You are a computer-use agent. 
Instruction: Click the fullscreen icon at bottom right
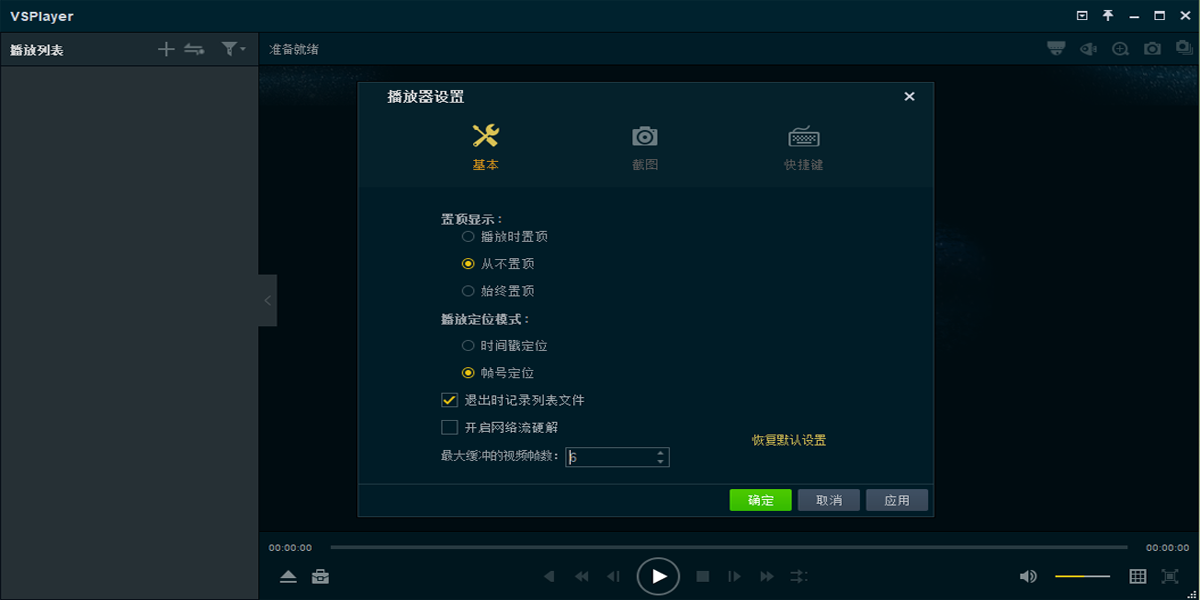(1170, 577)
